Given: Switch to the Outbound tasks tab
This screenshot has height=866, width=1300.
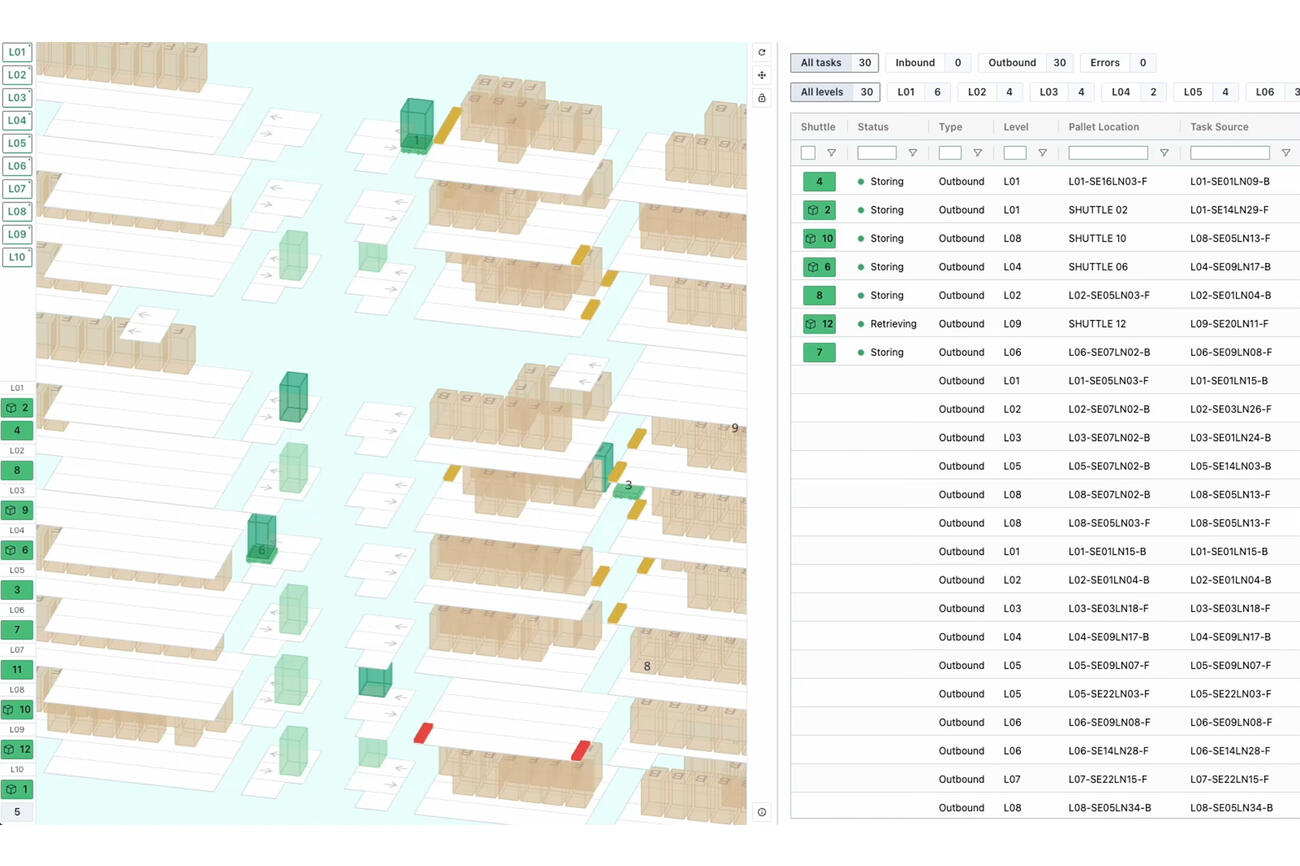Looking at the screenshot, I should (x=1025, y=63).
